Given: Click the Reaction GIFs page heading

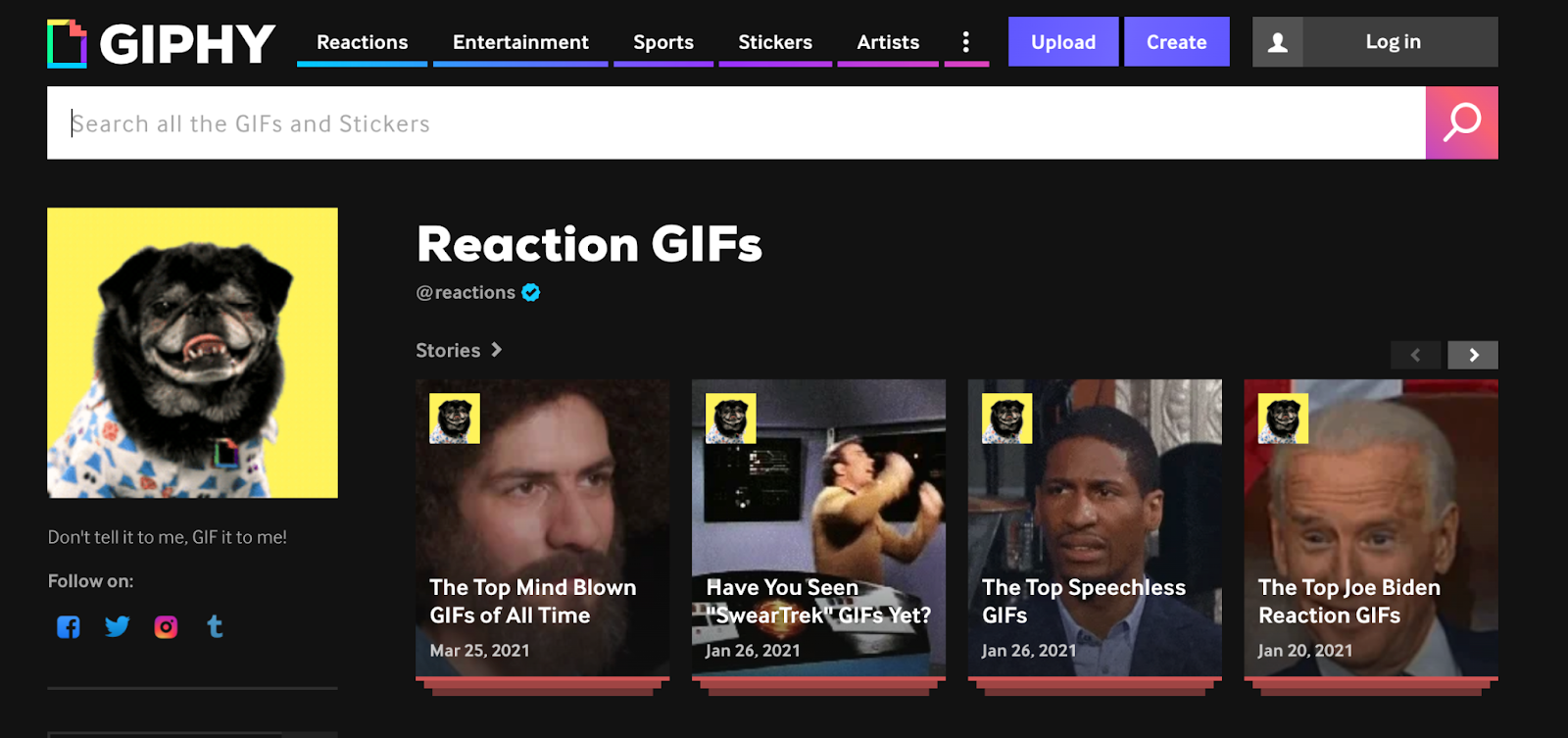Looking at the screenshot, I should coord(589,244).
